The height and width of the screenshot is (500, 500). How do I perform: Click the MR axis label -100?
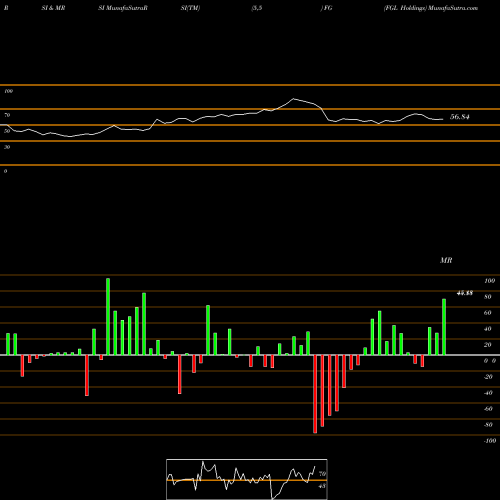(x=490, y=441)
